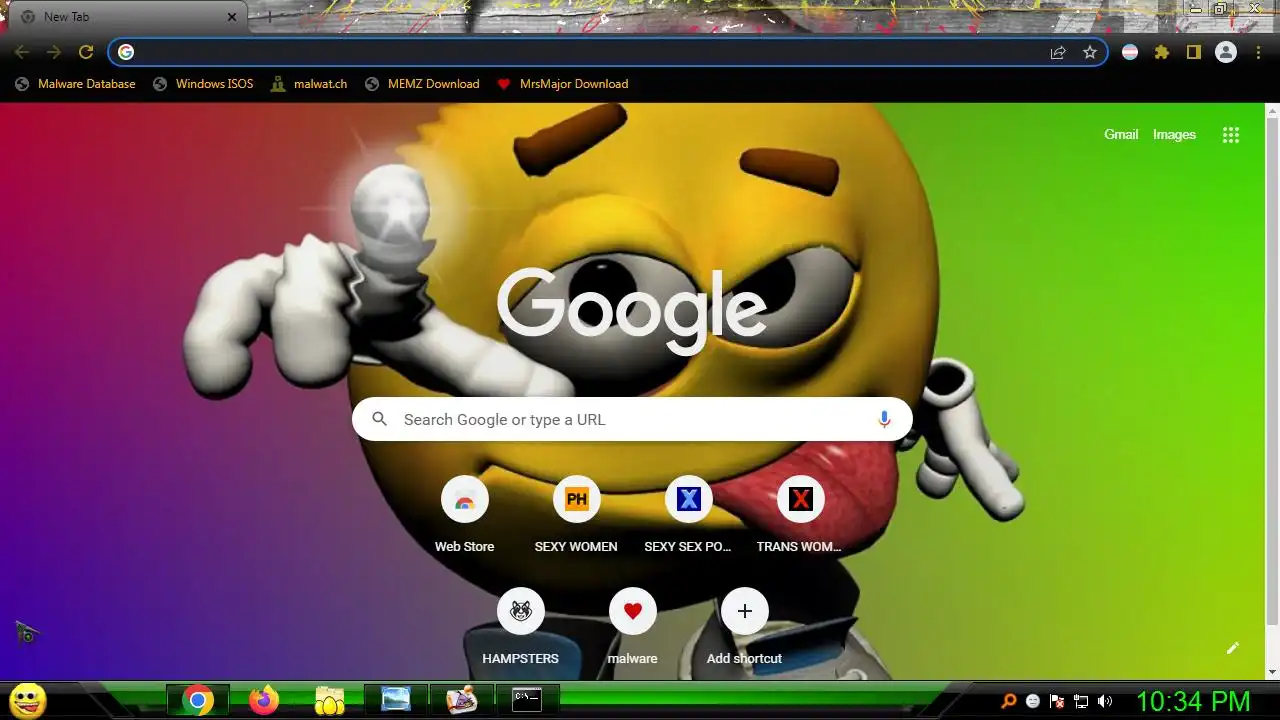Screen dimensions: 1280x720
Task: Open the command prompt taskbar icon
Action: coord(527,701)
